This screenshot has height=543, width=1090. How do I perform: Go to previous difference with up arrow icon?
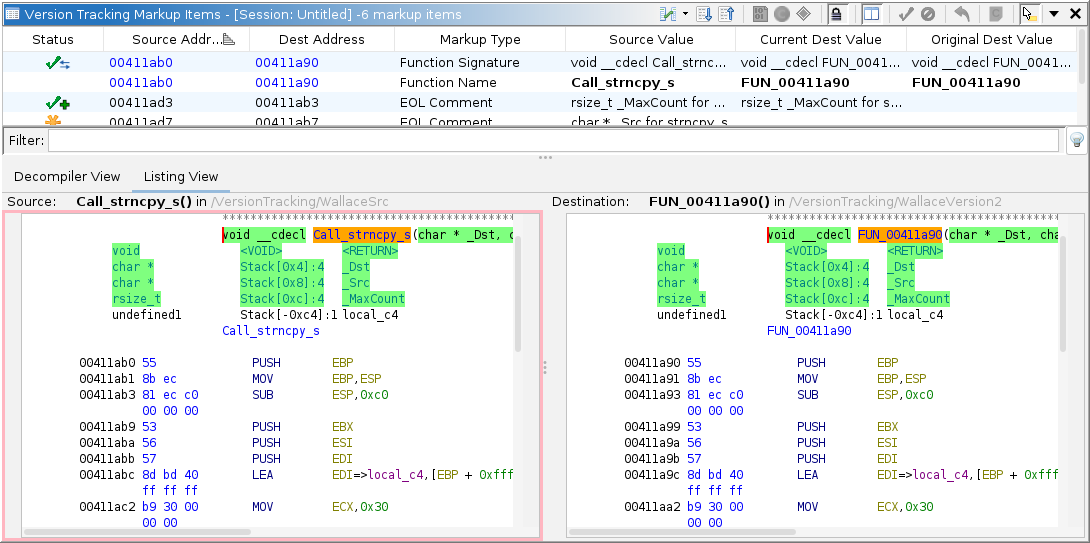[727, 14]
